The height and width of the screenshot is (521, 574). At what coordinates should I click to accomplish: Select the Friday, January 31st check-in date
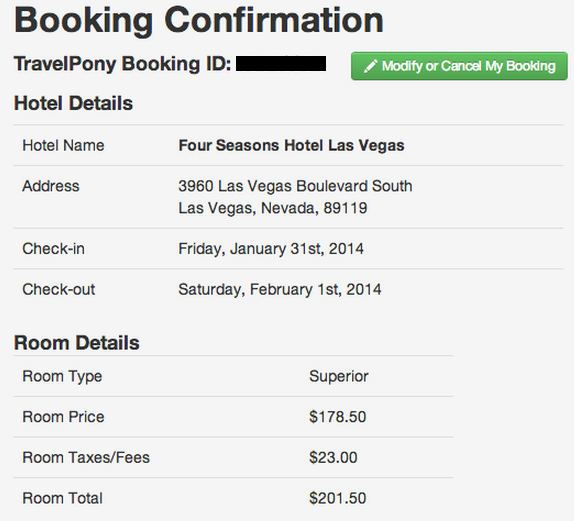[271, 249]
